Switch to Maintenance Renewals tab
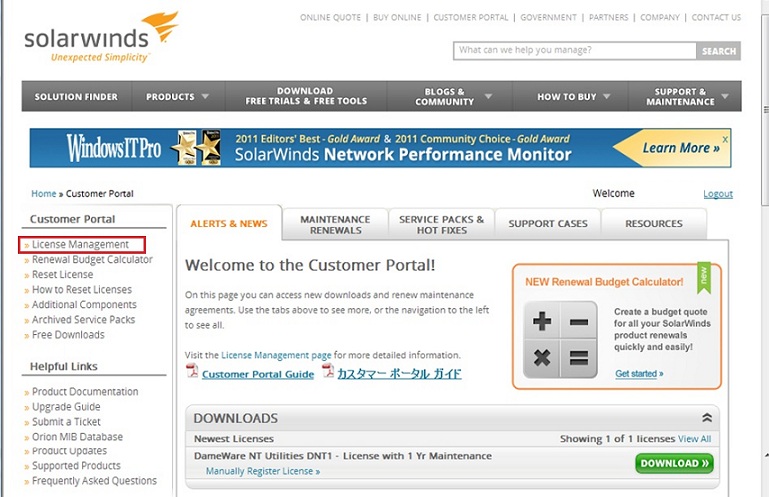Viewport: 769px width, 497px height. point(335,225)
